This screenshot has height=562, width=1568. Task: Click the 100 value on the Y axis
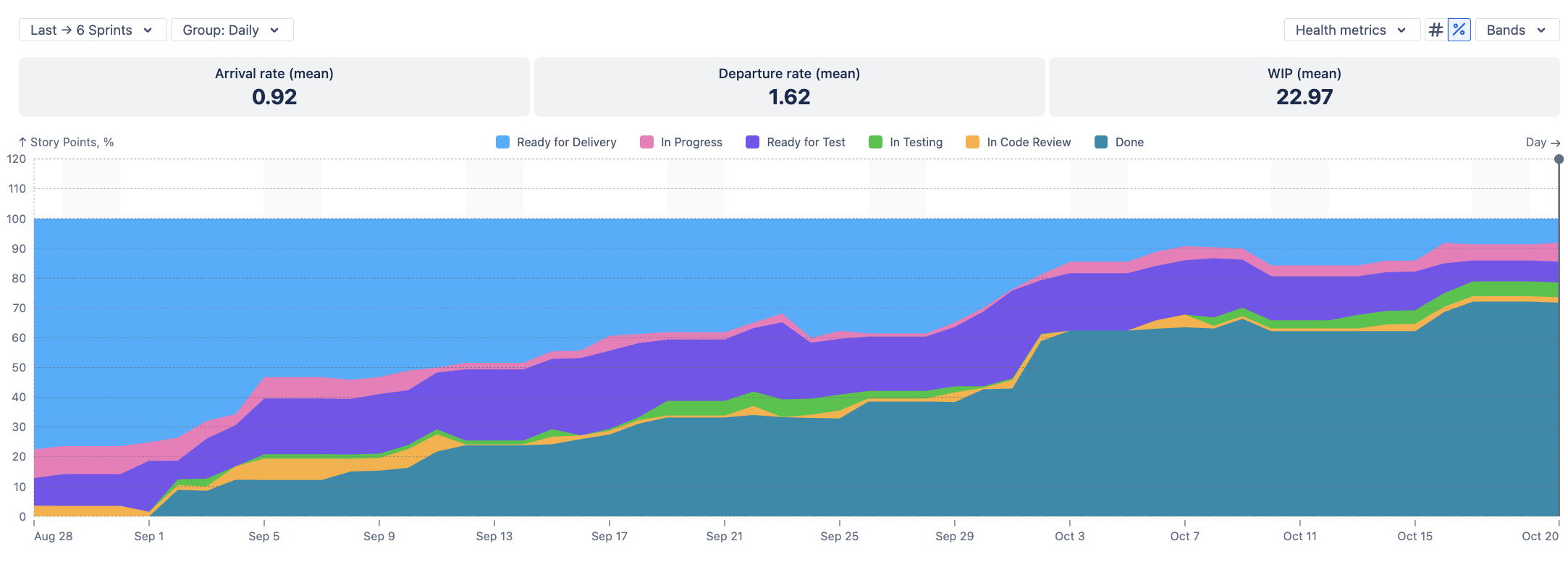[16, 219]
